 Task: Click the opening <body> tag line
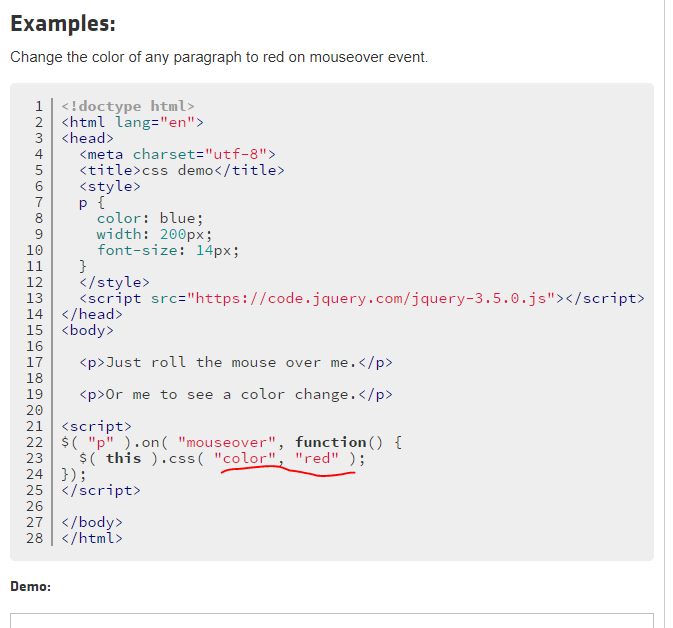[88, 331]
